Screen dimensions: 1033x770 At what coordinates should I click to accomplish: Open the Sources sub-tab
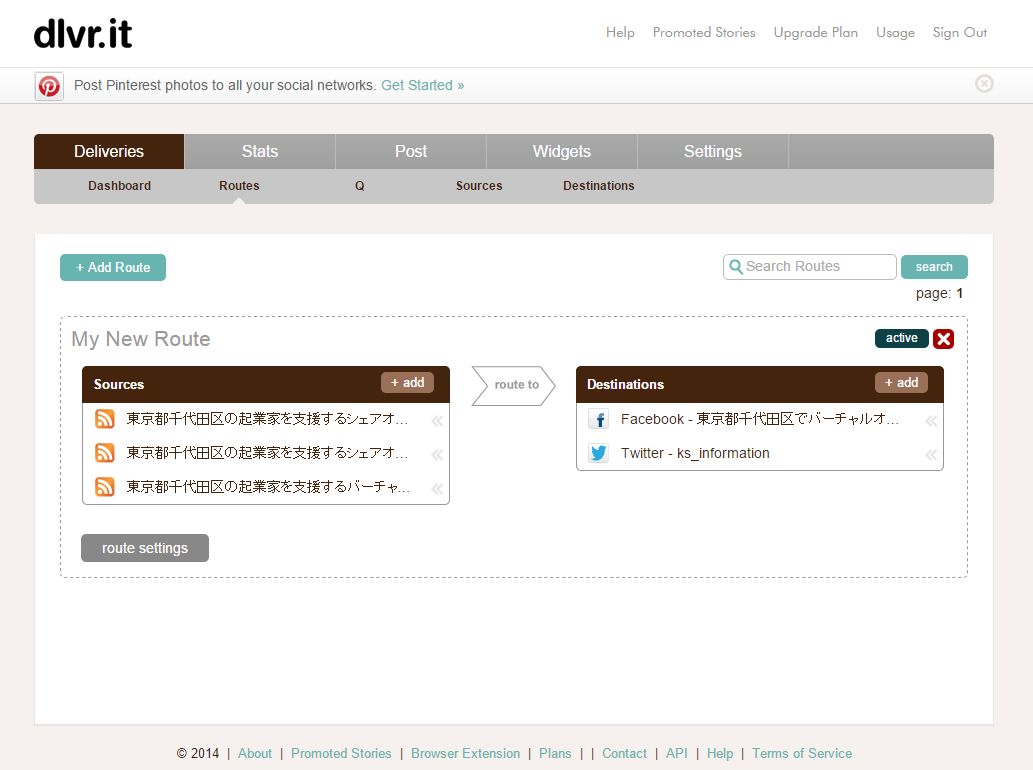coord(479,186)
